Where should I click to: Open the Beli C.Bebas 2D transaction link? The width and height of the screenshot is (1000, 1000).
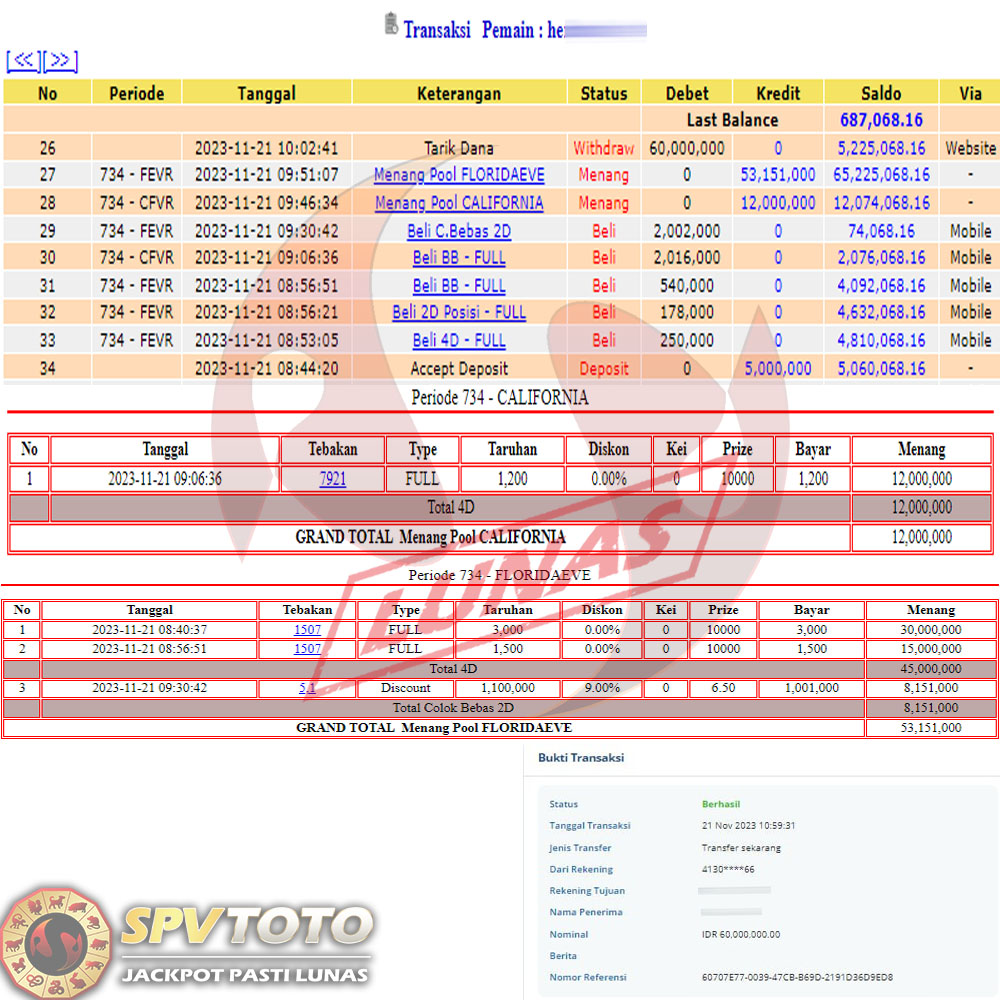click(459, 230)
